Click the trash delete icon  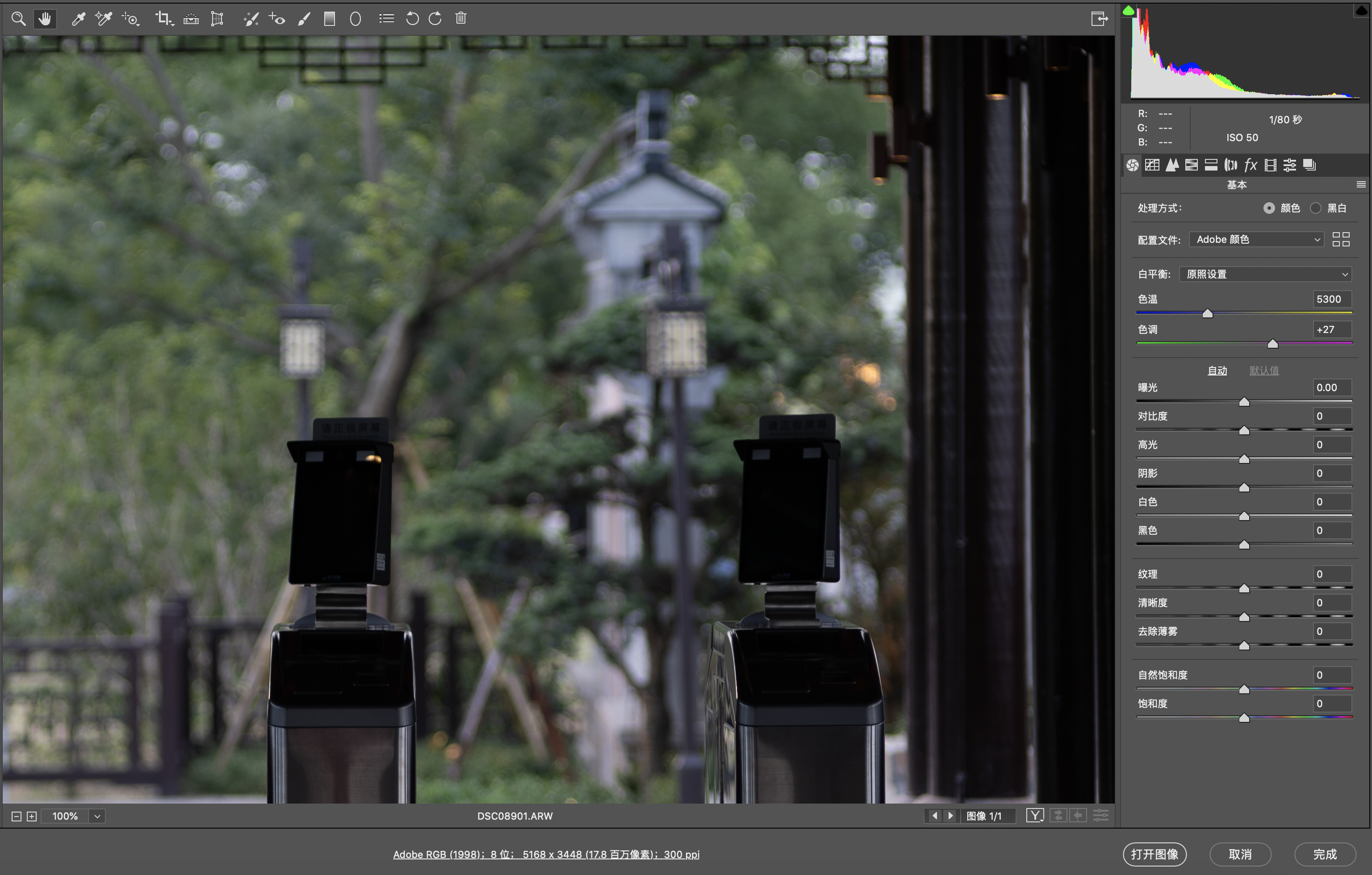(461, 19)
